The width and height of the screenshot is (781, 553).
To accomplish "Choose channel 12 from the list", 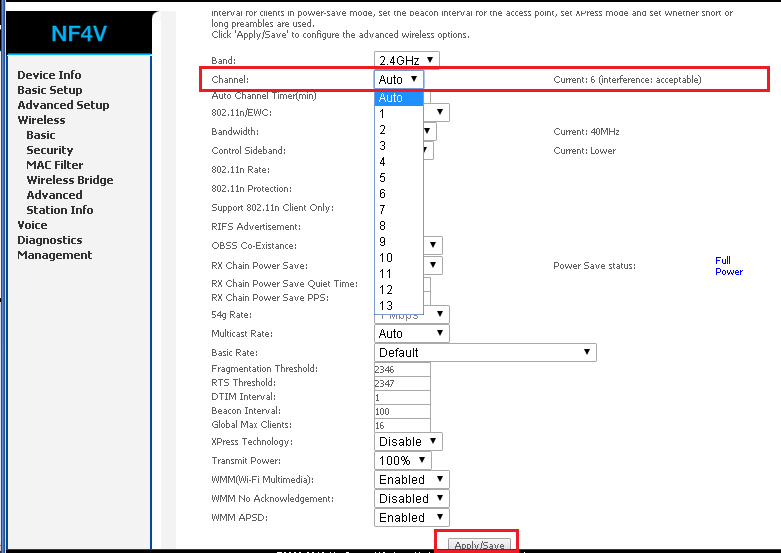I will coord(398,289).
